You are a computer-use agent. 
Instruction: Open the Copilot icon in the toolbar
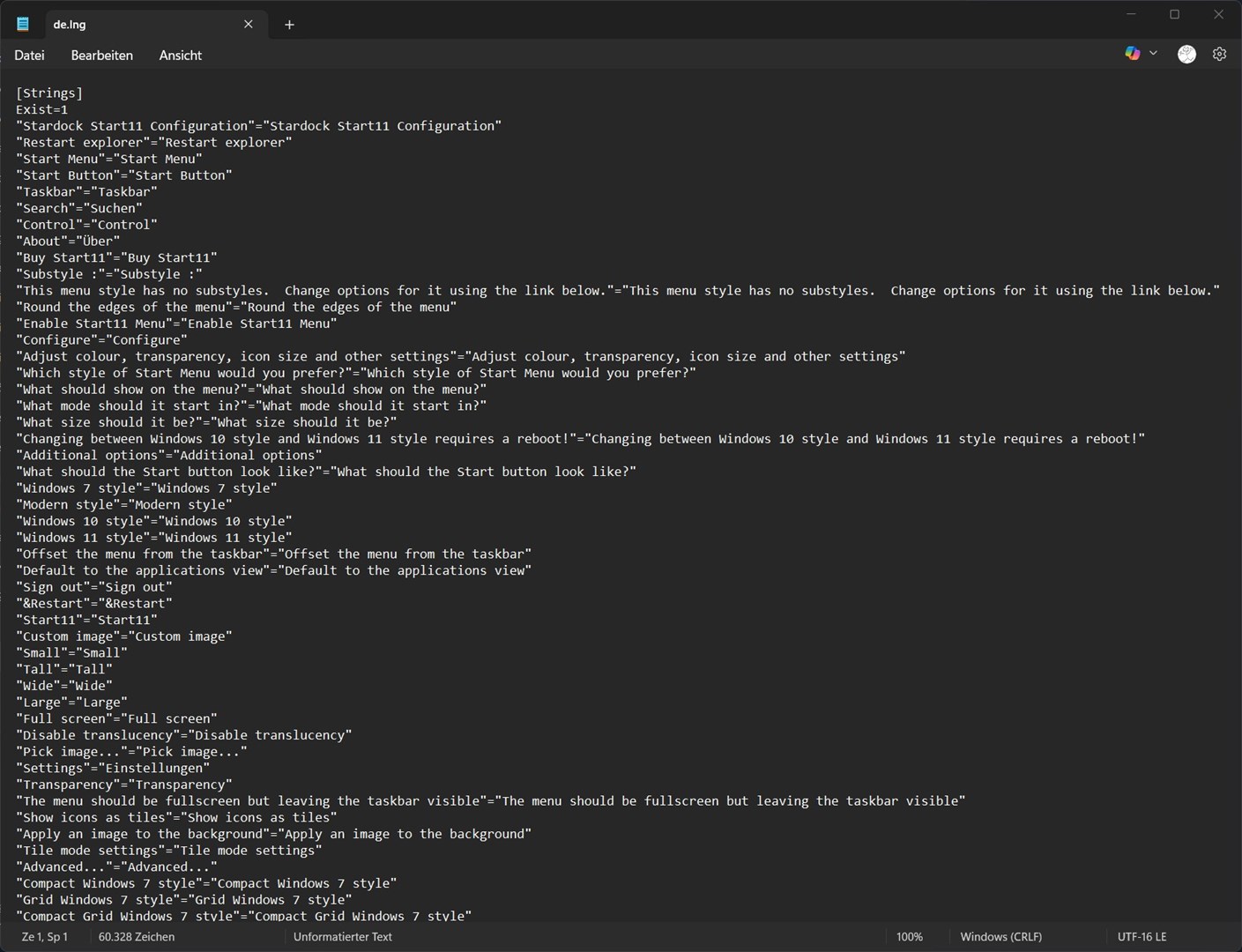1132,54
